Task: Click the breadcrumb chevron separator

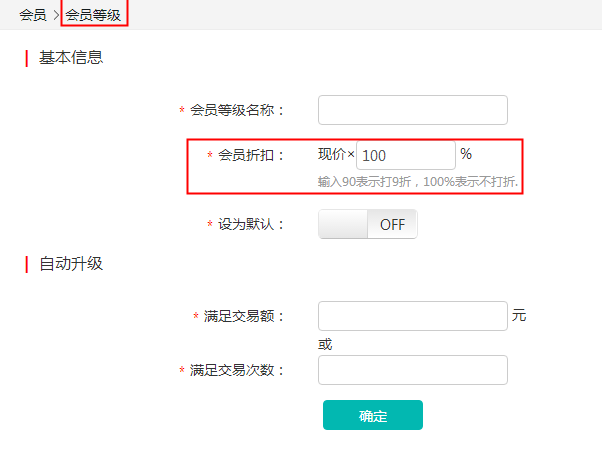Action: pyautogui.click(x=56, y=15)
